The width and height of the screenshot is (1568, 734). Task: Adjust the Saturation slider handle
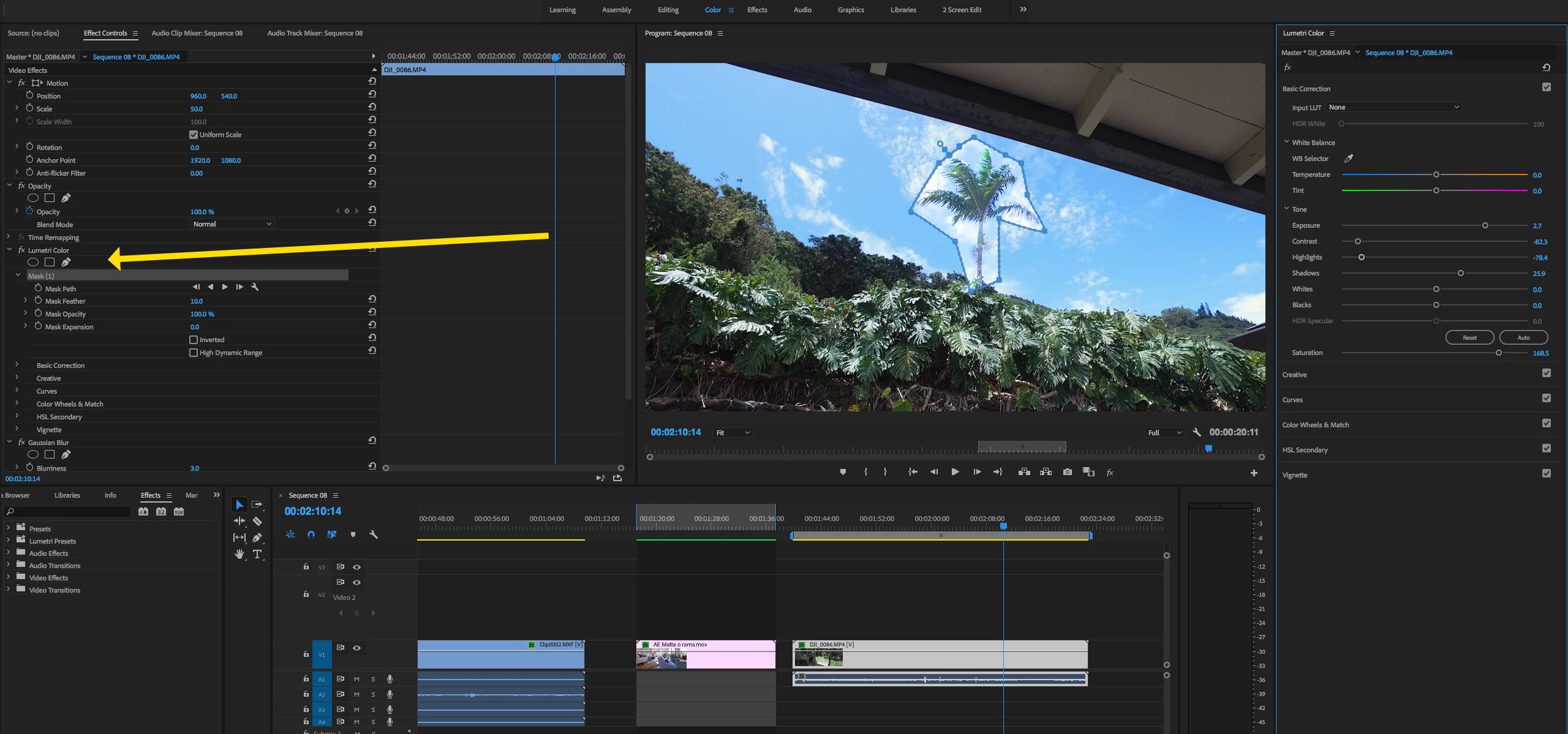(x=1499, y=353)
